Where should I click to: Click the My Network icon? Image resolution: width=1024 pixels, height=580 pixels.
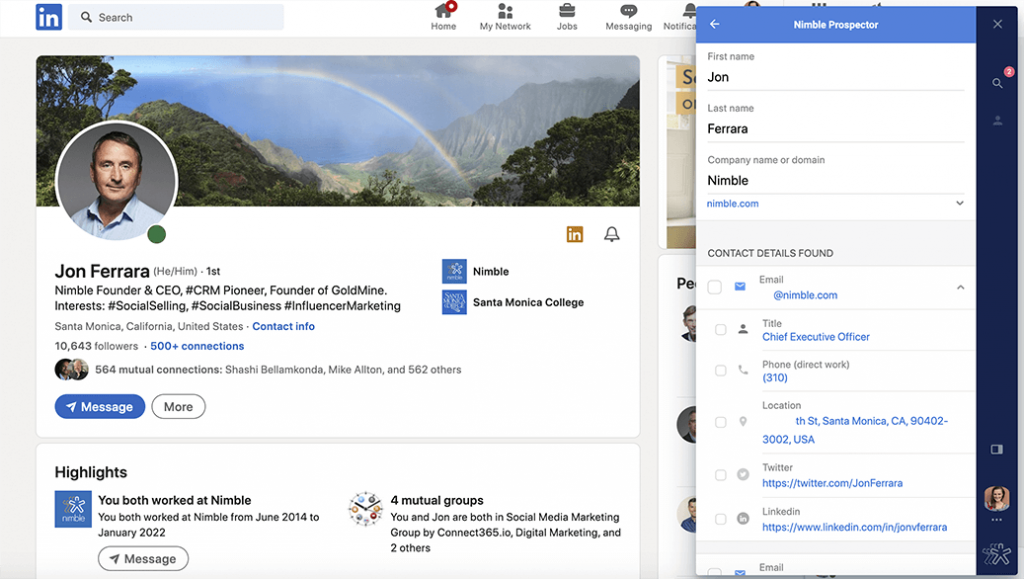pyautogui.click(x=505, y=16)
